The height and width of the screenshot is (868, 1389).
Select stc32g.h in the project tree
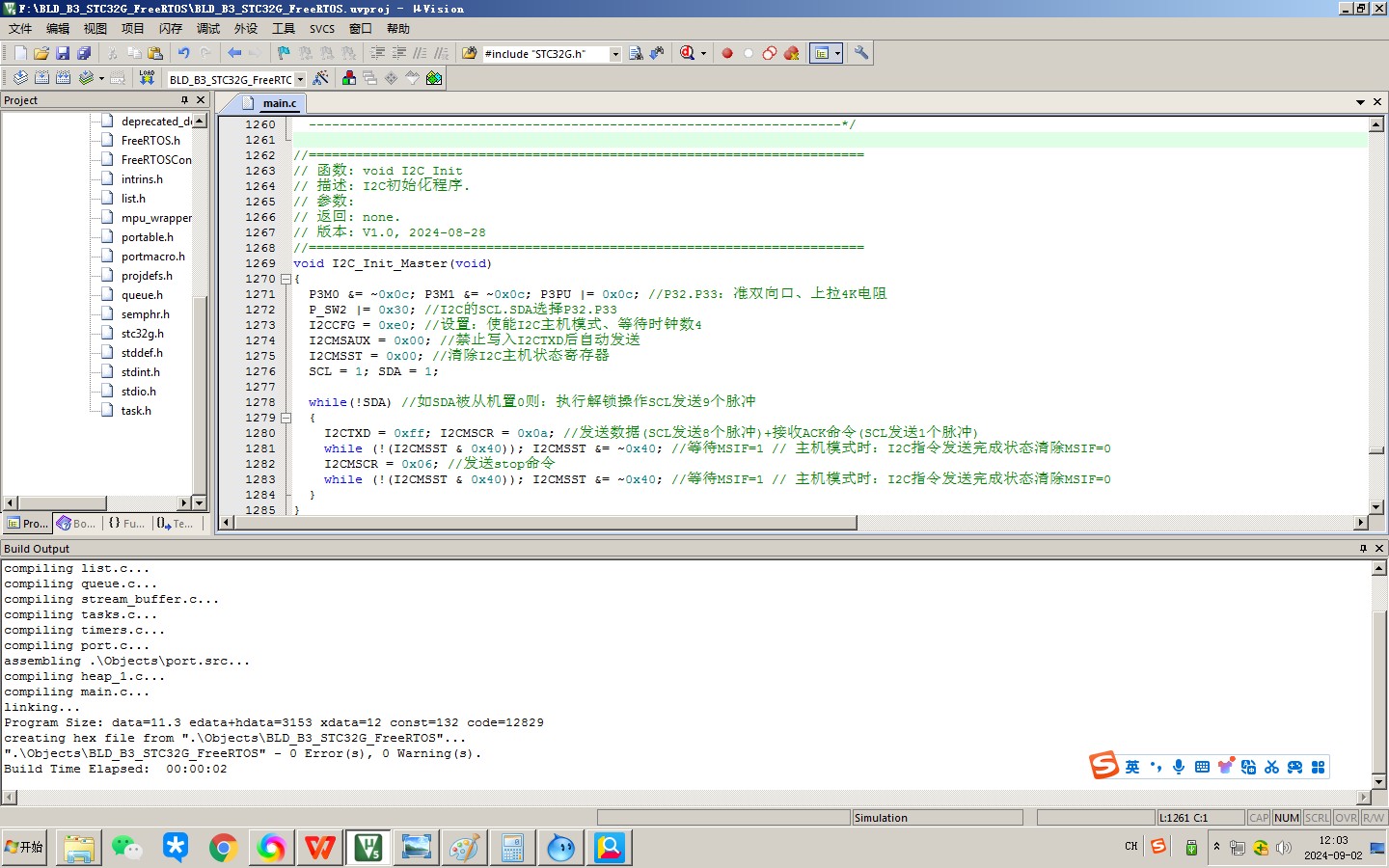coord(143,334)
